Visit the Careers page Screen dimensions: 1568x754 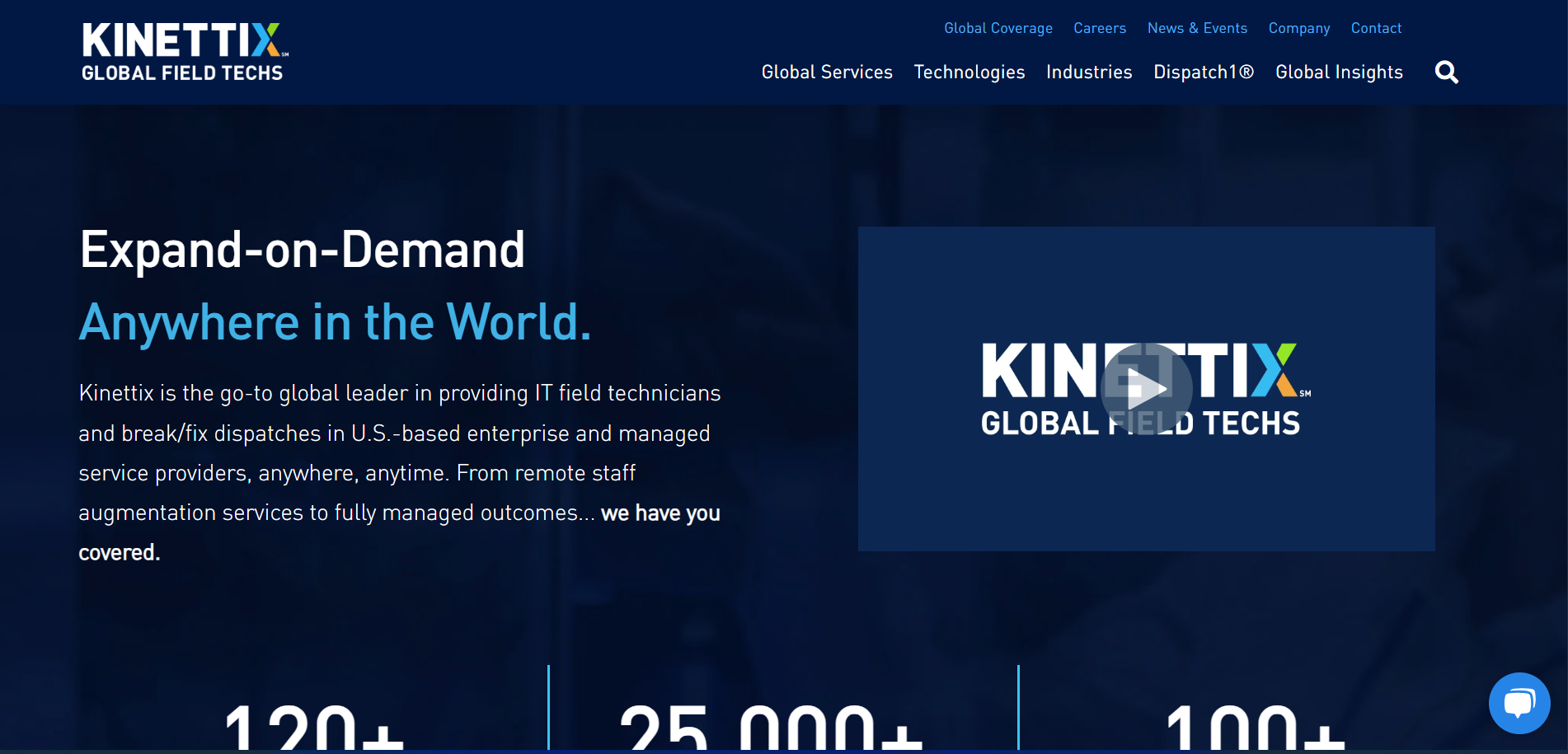(x=1100, y=28)
